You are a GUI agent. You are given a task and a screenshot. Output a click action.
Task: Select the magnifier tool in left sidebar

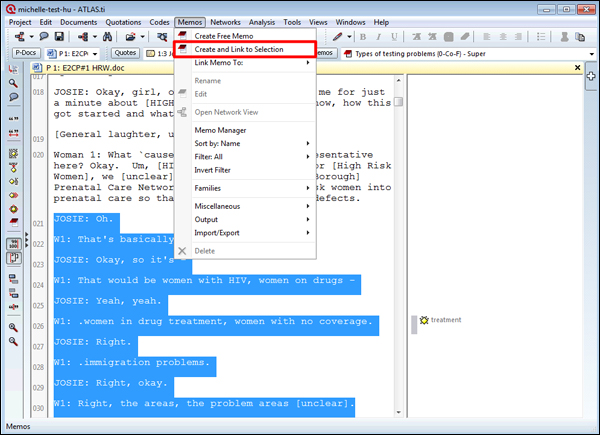point(14,83)
